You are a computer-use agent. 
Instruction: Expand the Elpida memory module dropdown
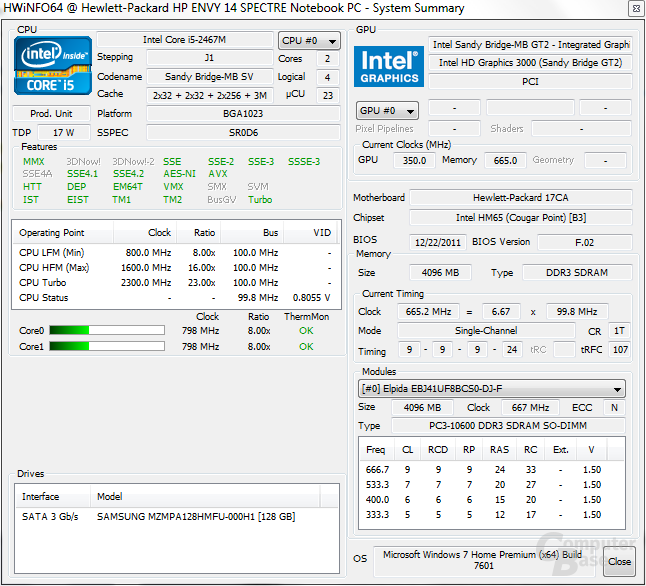coord(492,389)
